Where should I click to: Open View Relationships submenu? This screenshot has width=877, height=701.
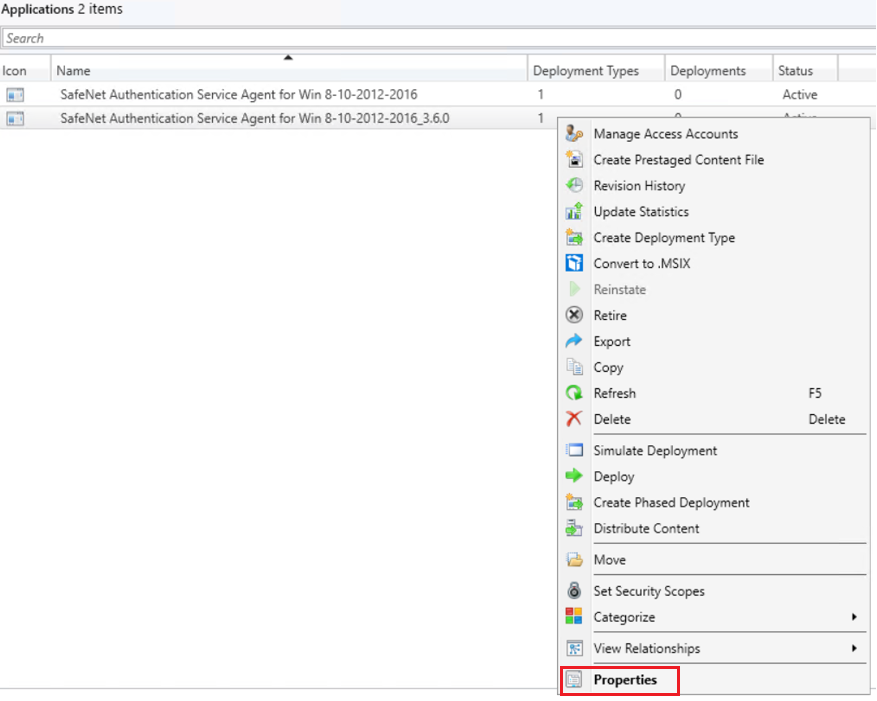tap(714, 648)
